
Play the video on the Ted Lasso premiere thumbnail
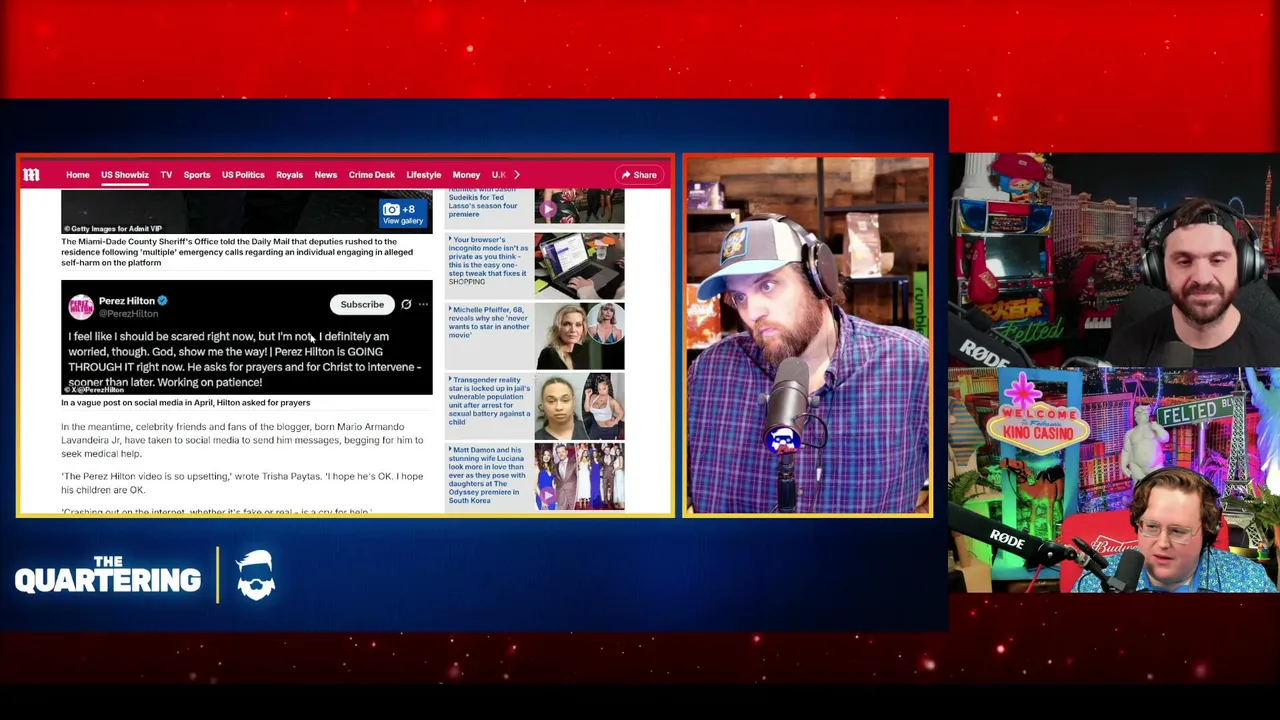546,210
